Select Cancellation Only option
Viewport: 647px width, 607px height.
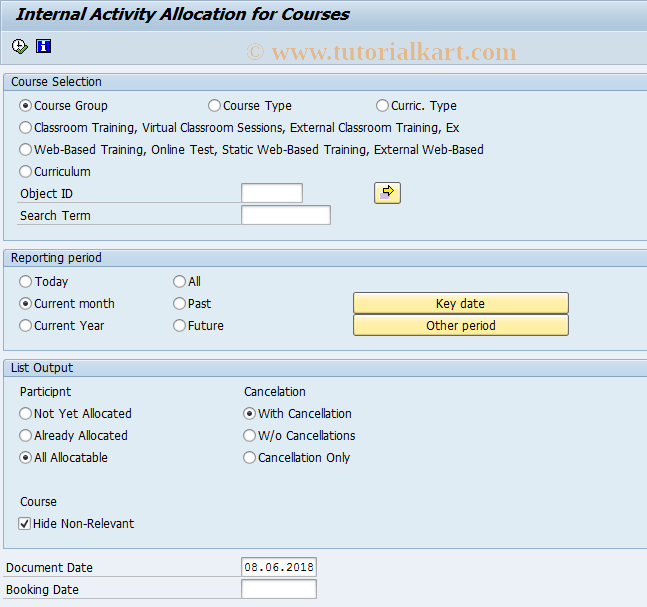[x=249, y=458]
